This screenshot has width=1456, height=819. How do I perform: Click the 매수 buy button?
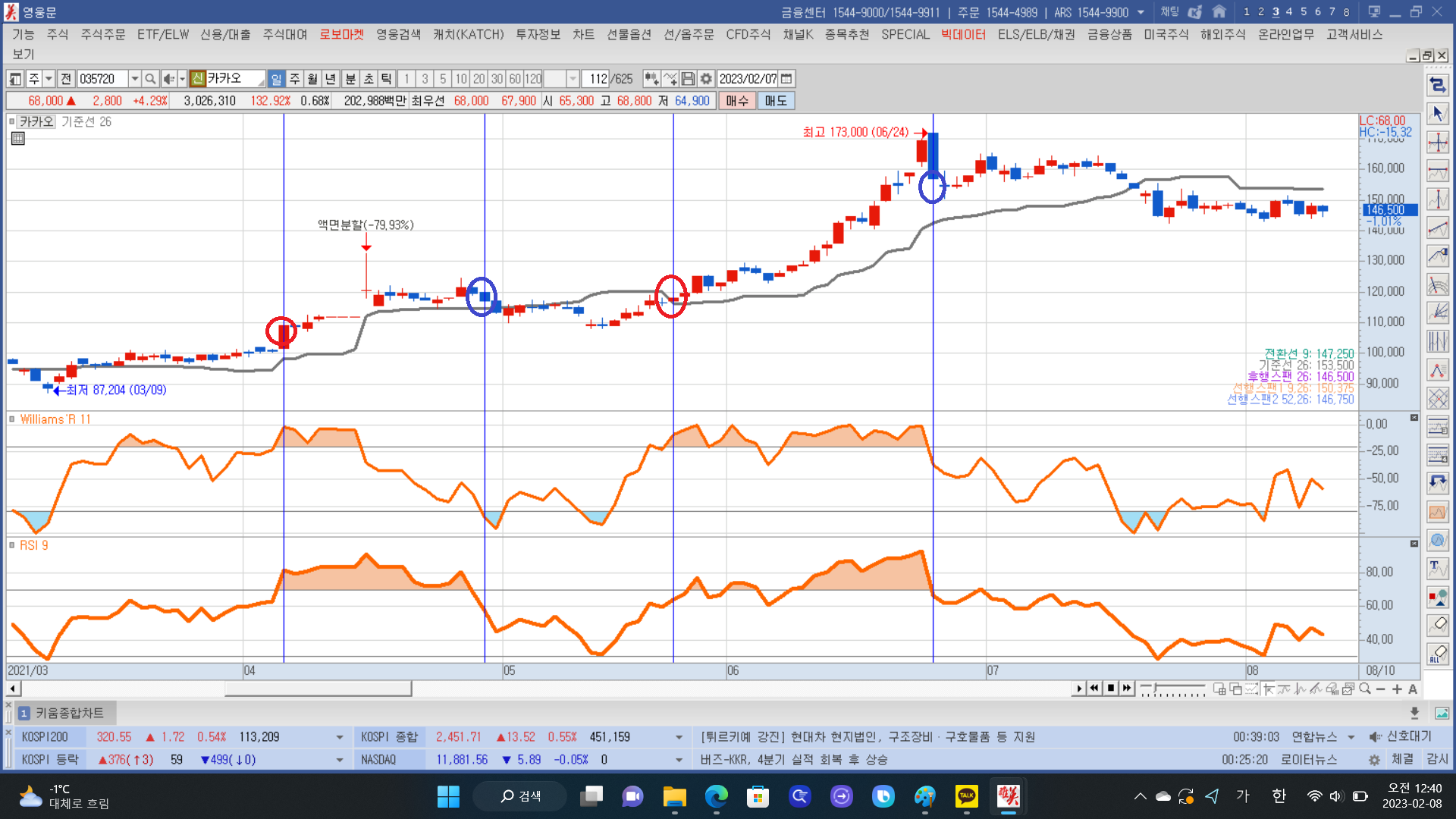click(736, 101)
